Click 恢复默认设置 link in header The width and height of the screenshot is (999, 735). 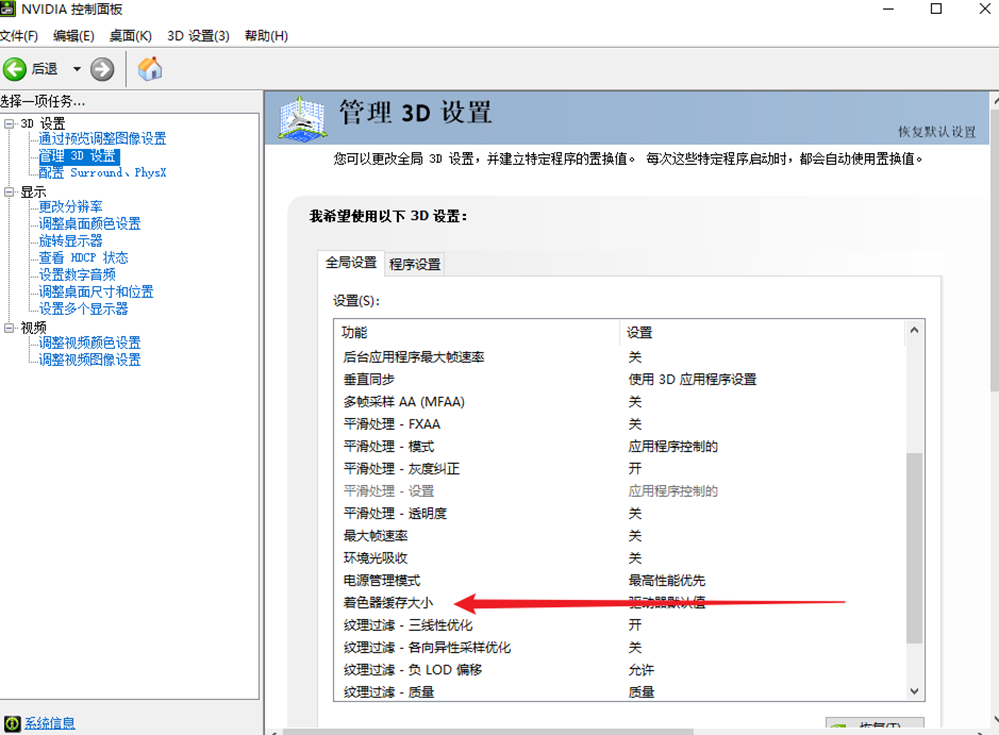click(x=937, y=132)
